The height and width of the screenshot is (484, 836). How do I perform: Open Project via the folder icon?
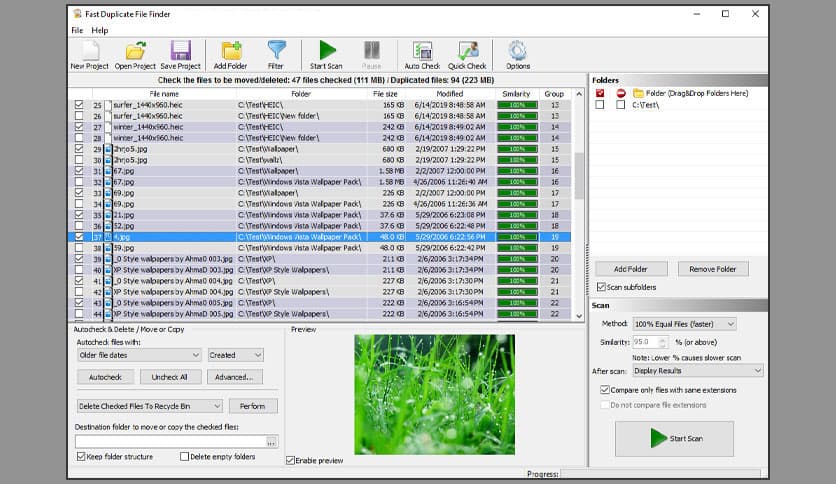point(135,51)
